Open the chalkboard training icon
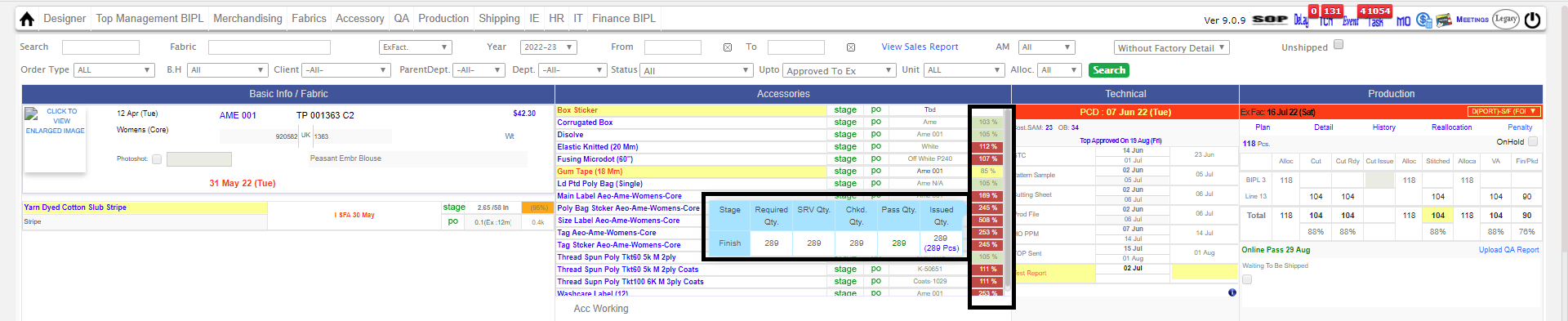 click(1444, 20)
